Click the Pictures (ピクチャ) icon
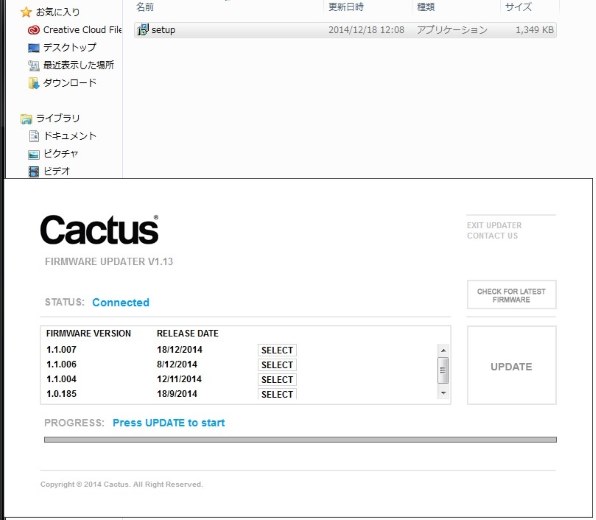596x520 pixels. coord(34,154)
